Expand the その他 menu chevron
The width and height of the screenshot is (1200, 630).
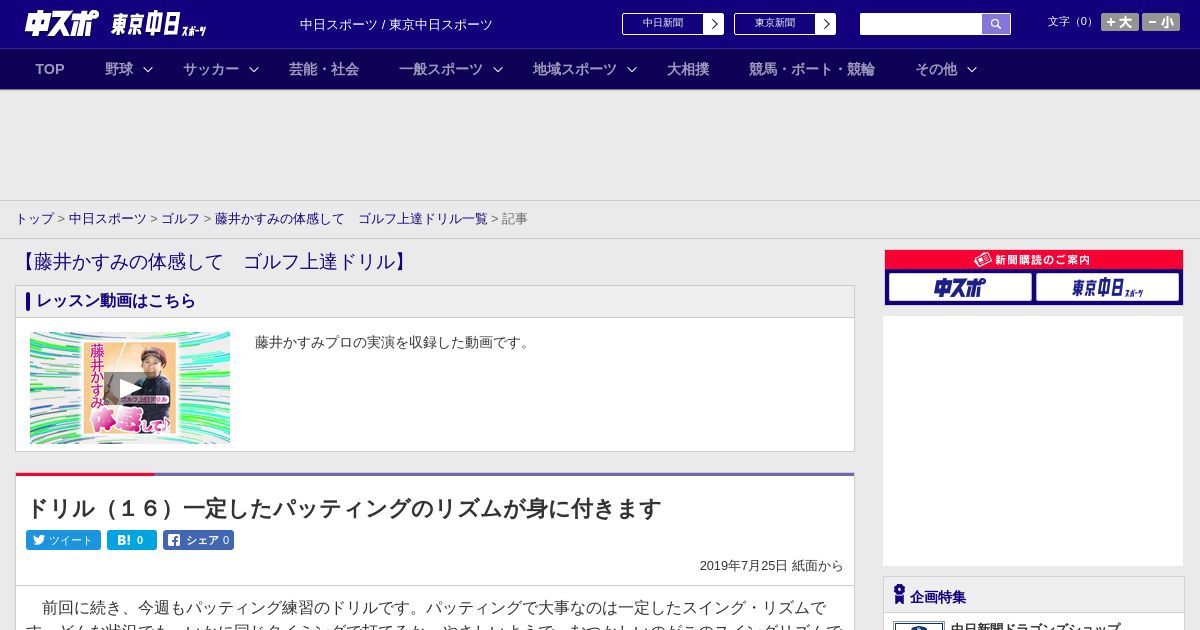pos(971,69)
